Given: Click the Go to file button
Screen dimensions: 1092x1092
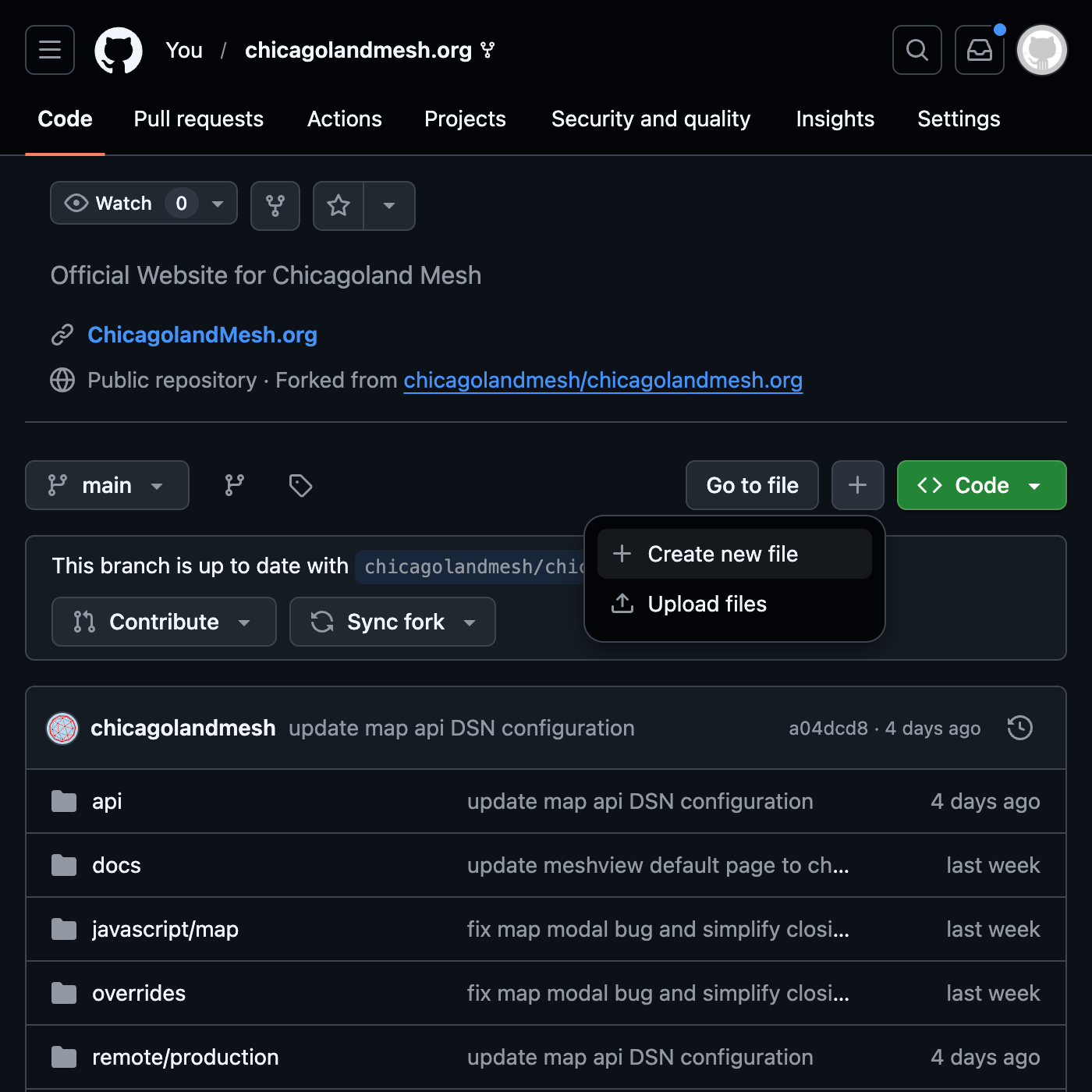Looking at the screenshot, I should tap(752, 485).
